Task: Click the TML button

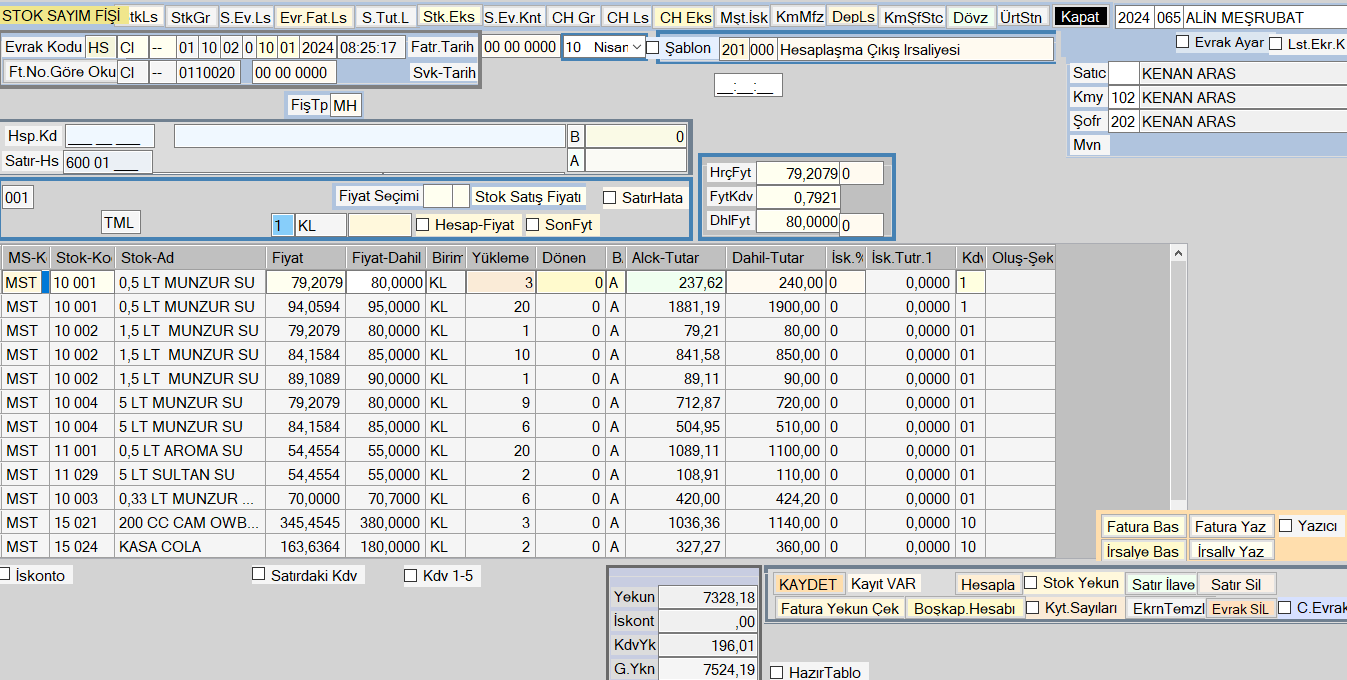Action: pyautogui.click(x=121, y=222)
